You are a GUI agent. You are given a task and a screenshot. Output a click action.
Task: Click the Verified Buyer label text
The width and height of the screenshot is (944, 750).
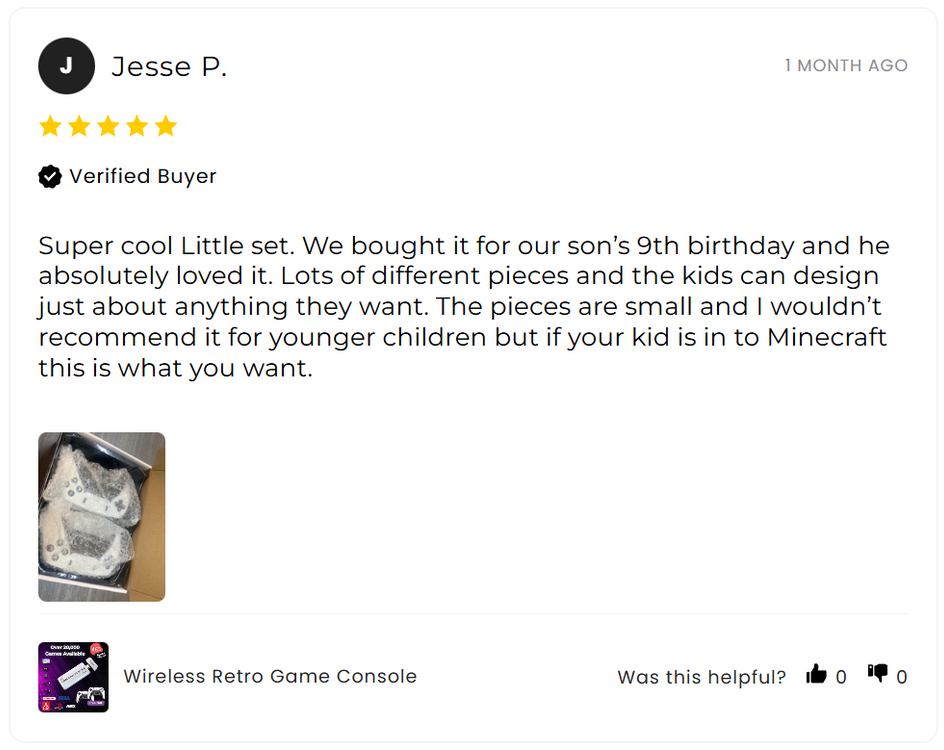(142, 177)
